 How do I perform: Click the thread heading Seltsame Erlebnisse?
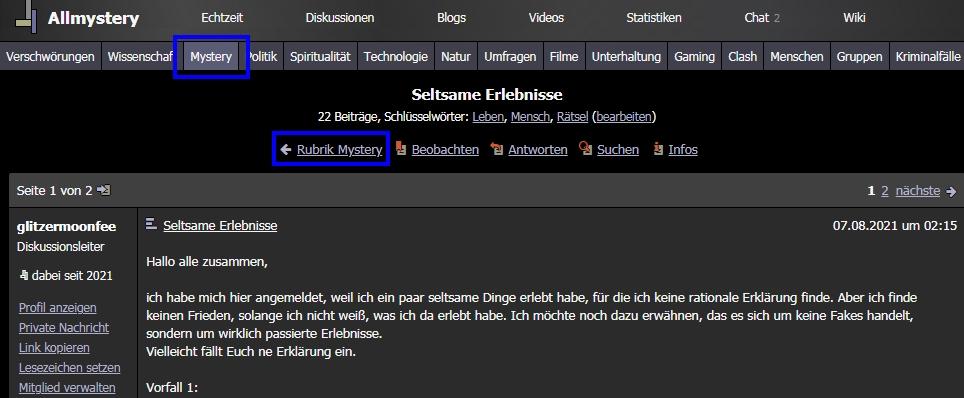486,95
